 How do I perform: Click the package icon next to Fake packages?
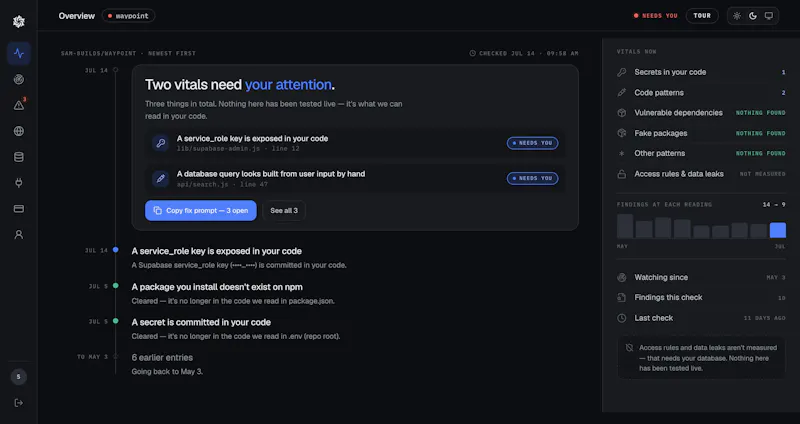pos(621,133)
